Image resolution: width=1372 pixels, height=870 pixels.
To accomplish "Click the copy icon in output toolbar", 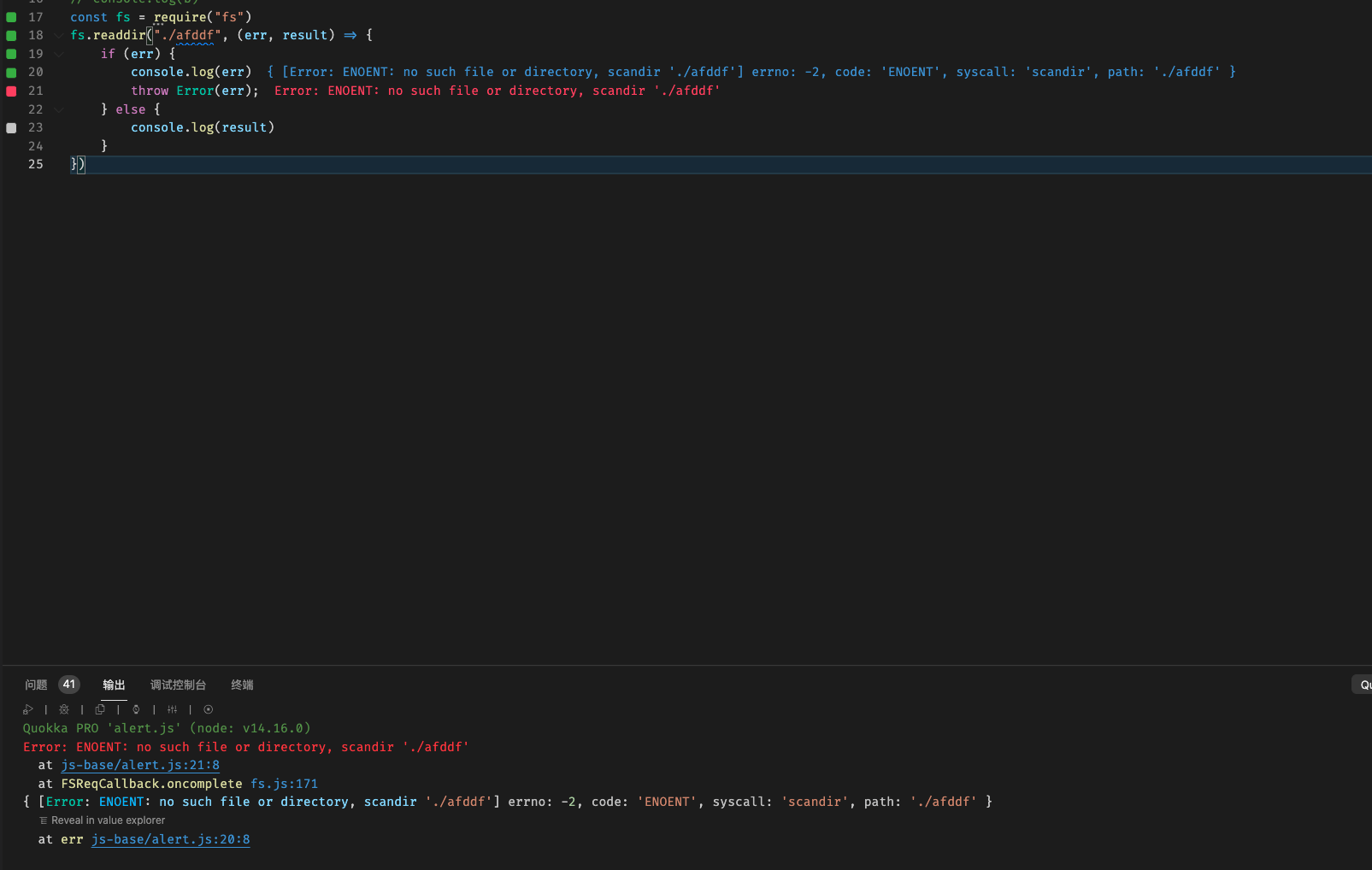I will 100,709.
